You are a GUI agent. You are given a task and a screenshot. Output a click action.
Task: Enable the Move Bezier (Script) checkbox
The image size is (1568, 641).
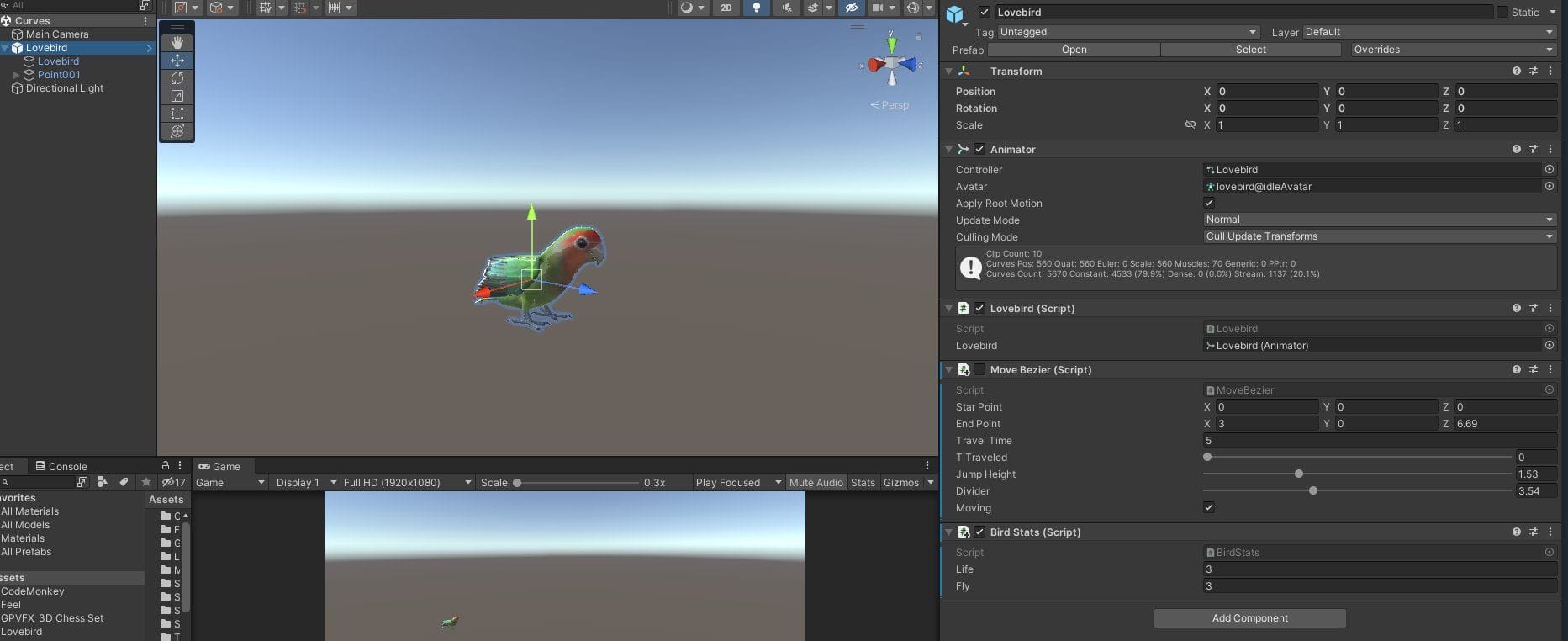[979, 369]
